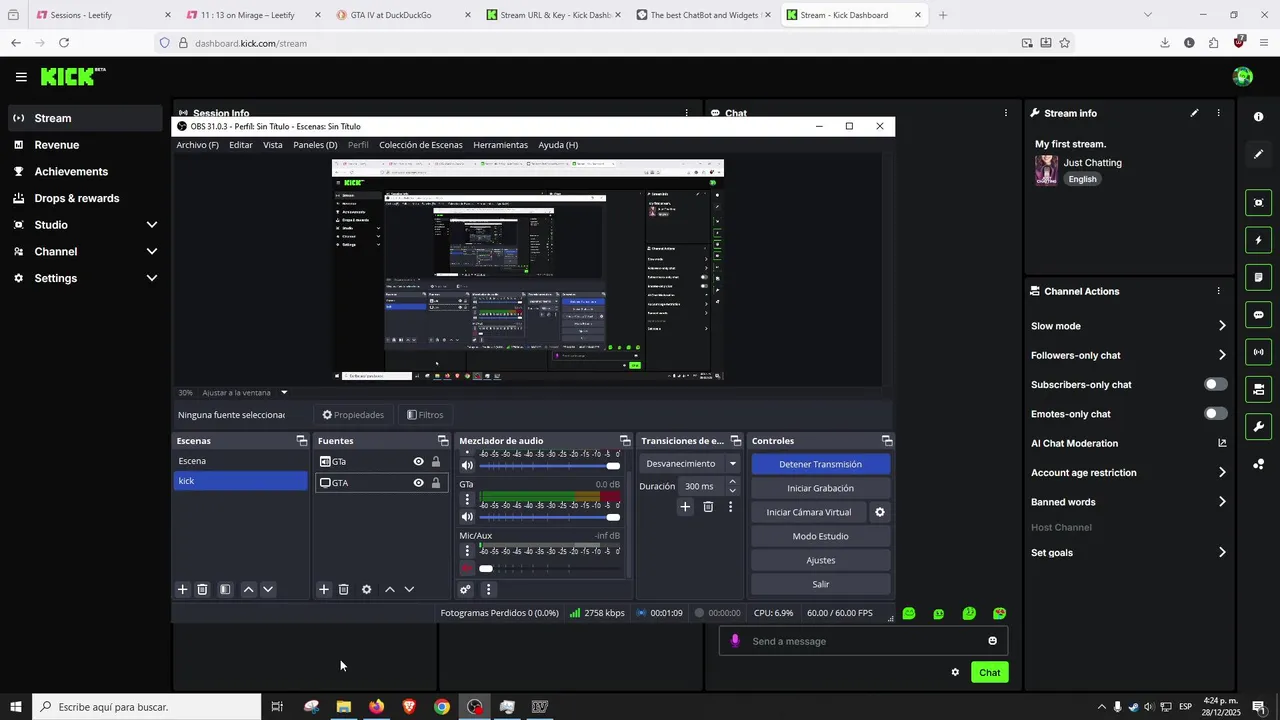Hide the GTa source with its eye icon
The image size is (1280, 720).
(419, 462)
